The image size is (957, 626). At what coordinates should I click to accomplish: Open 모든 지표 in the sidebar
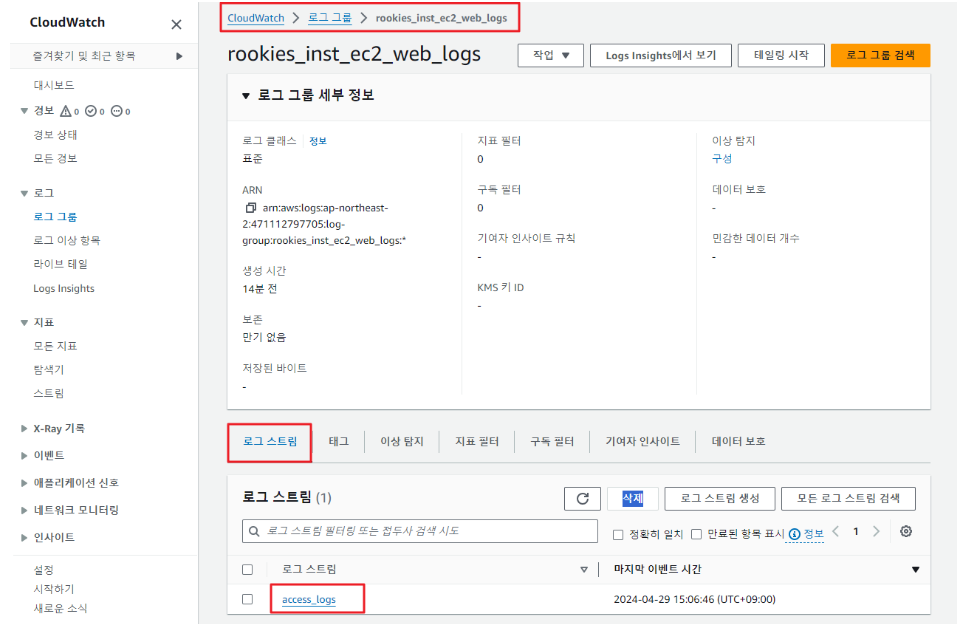coord(55,347)
